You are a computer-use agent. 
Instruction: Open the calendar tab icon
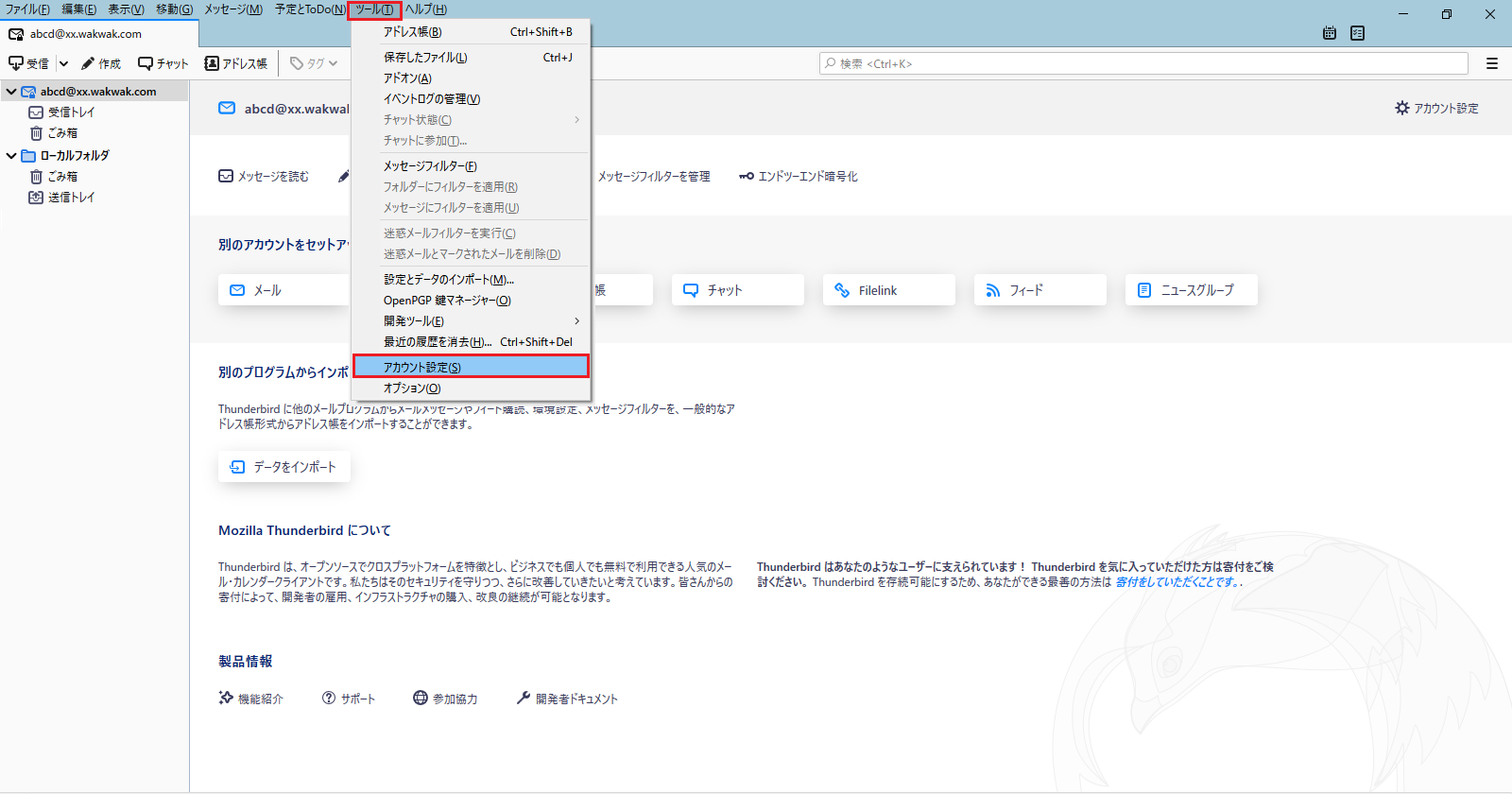pyautogui.click(x=1330, y=33)
